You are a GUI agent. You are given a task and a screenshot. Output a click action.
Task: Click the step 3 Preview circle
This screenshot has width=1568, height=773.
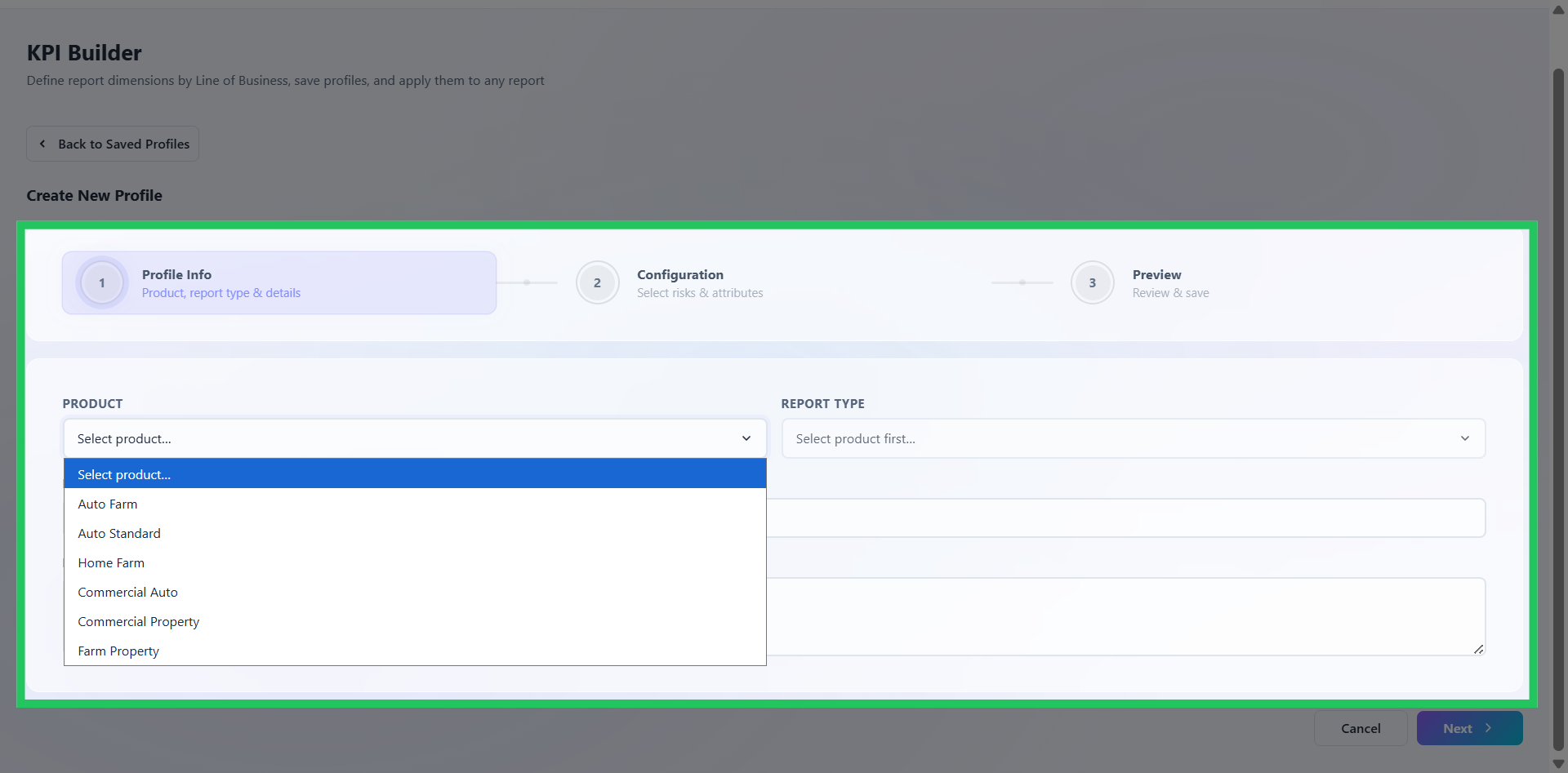click(x=1092, y=283)
